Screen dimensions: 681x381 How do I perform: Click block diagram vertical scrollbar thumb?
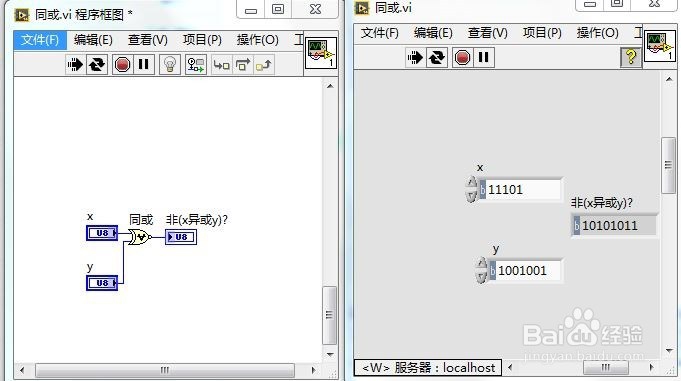(329, 315)
